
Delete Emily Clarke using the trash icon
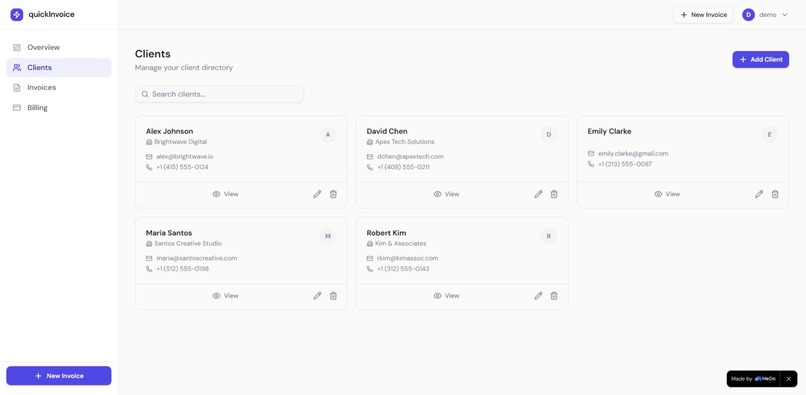coord(775,194)
